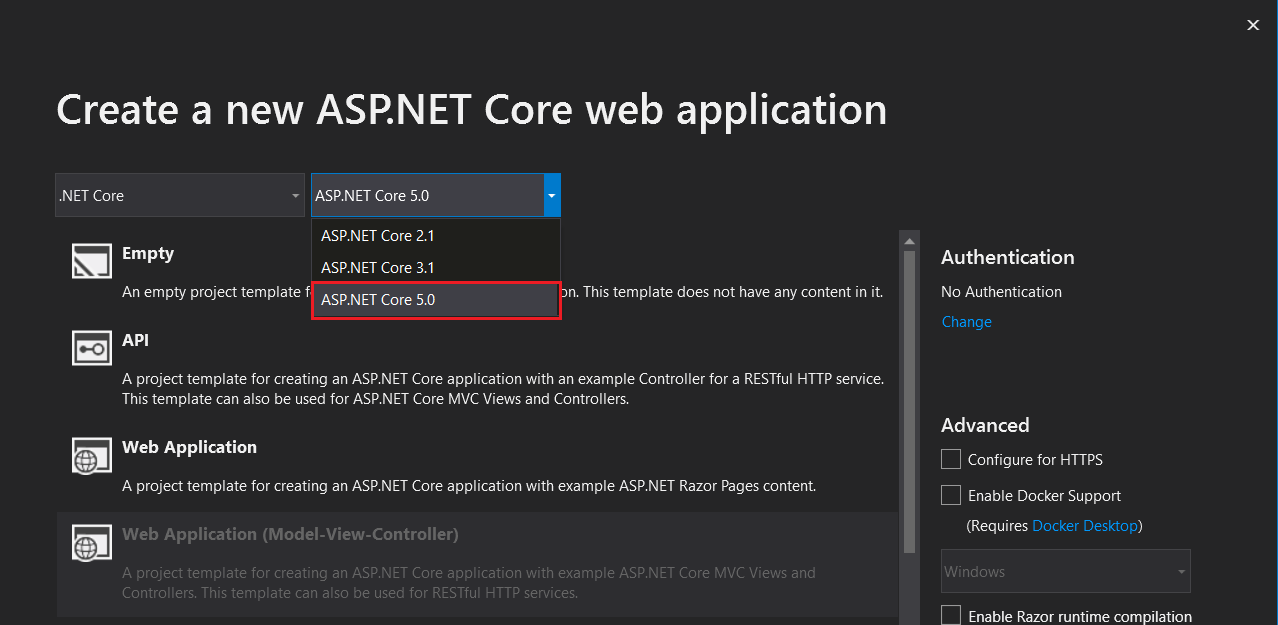Enable Razor runtime compilation

coord(950,614)
